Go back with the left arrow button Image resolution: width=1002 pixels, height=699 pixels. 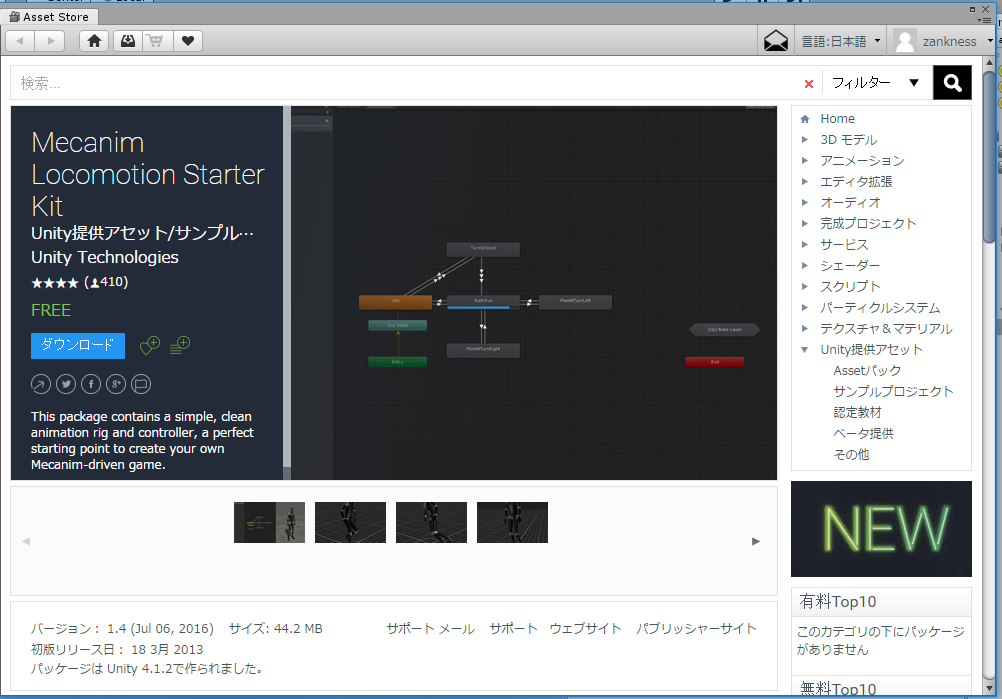20,41
